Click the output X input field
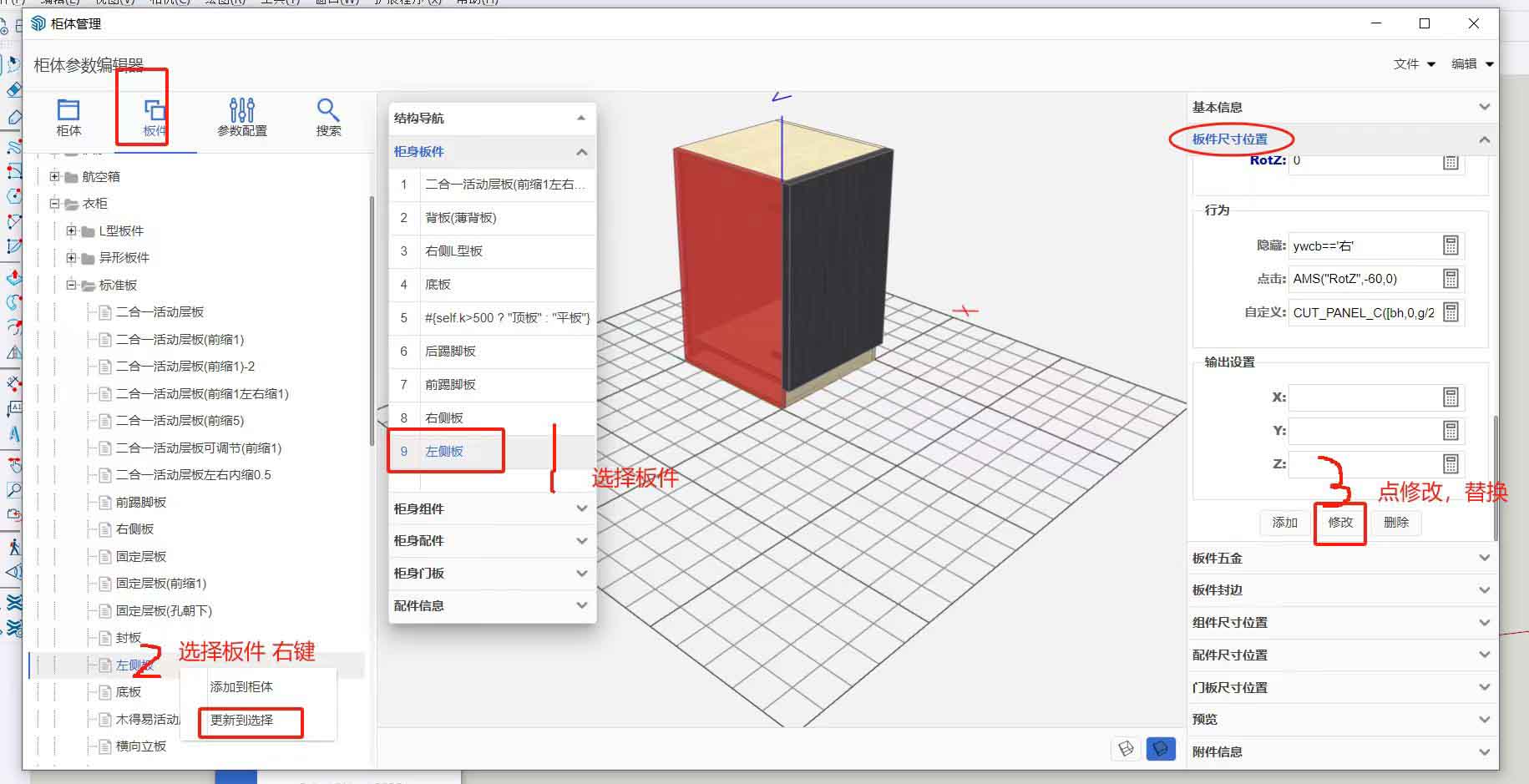The image size is (1529, 784). [x=1363, y=397]
